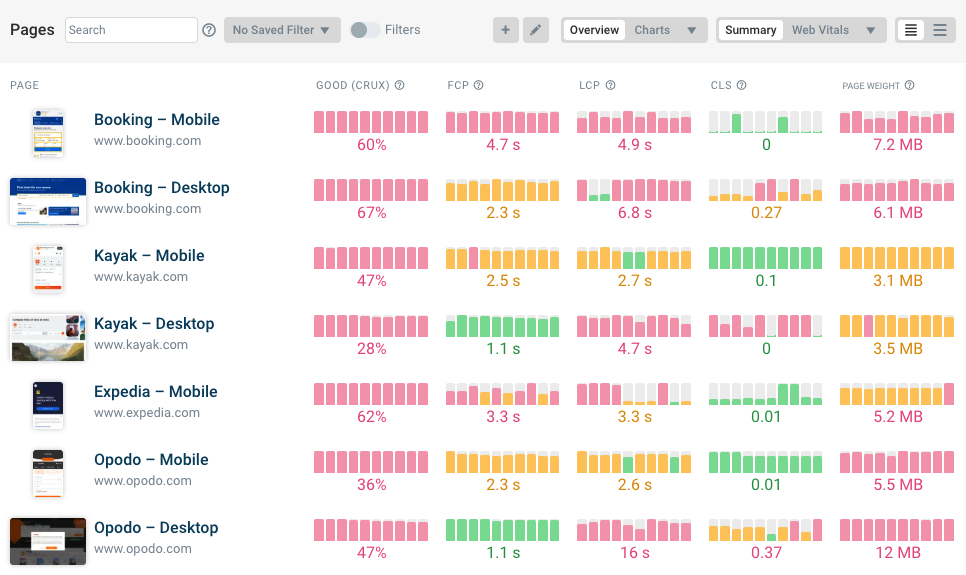This screenshot has width=966, height=575.
Task: Click the Opodo – Mobile screenshot thumbnail
Action: click(x=48, y=473)
